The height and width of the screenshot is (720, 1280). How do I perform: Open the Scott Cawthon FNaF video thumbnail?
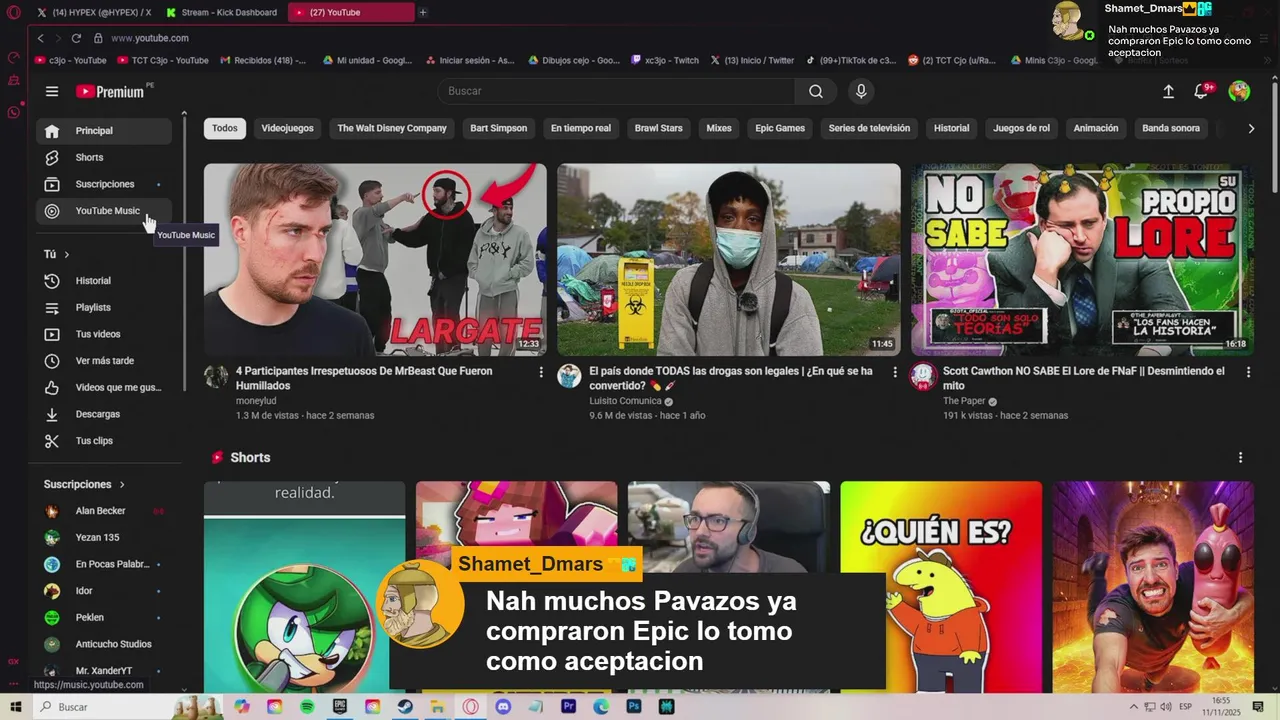click(x=1082, y=259)
